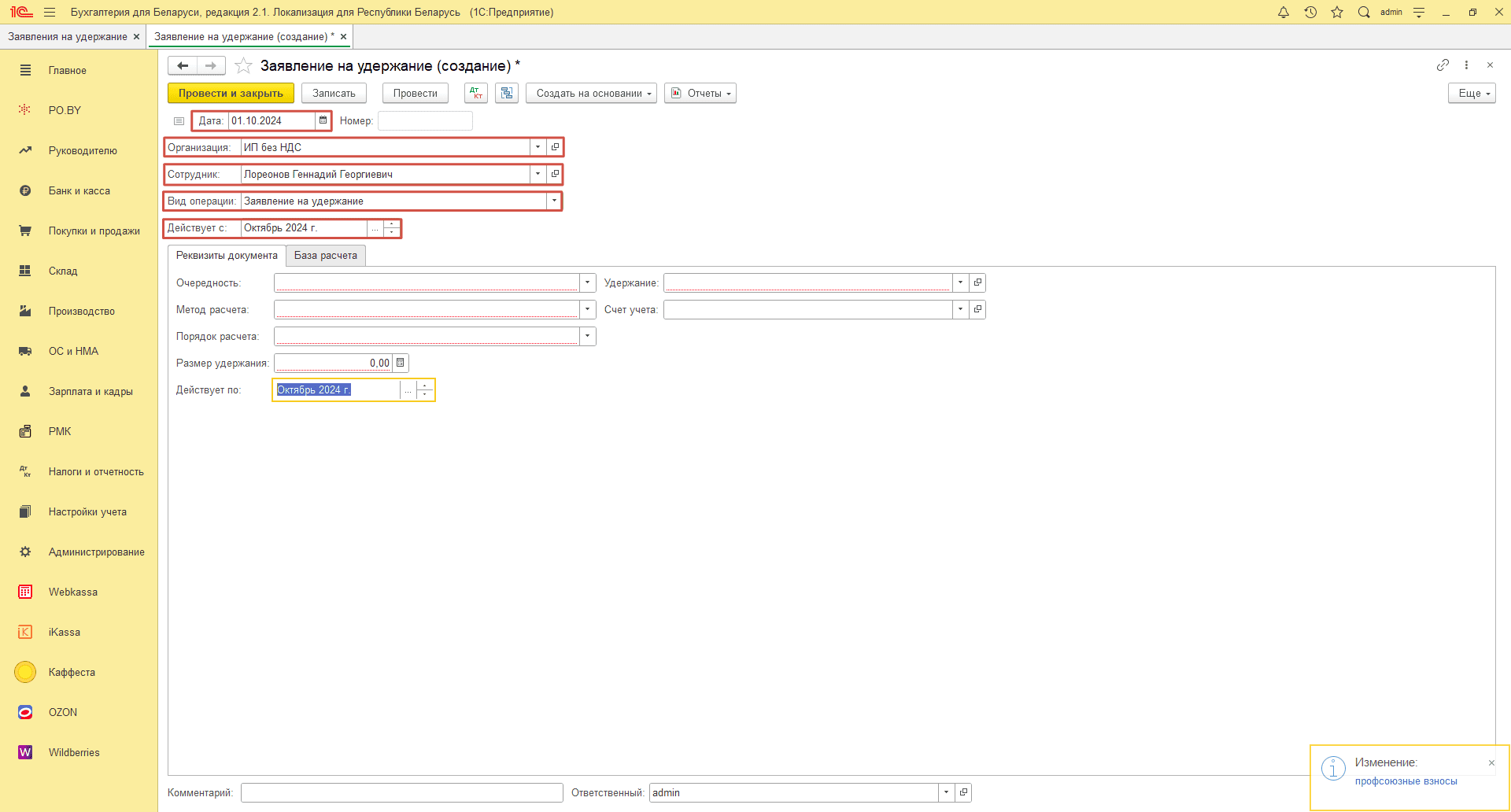This screenshot has height=812, width=1511.
Task: Open Еще menu
Action: point(1472,93)
